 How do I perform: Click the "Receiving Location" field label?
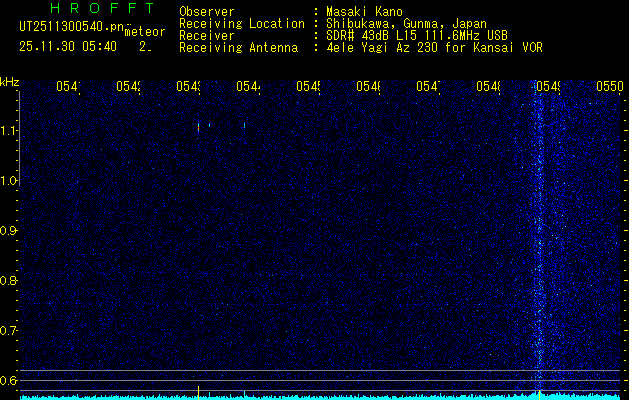point(242,24)
